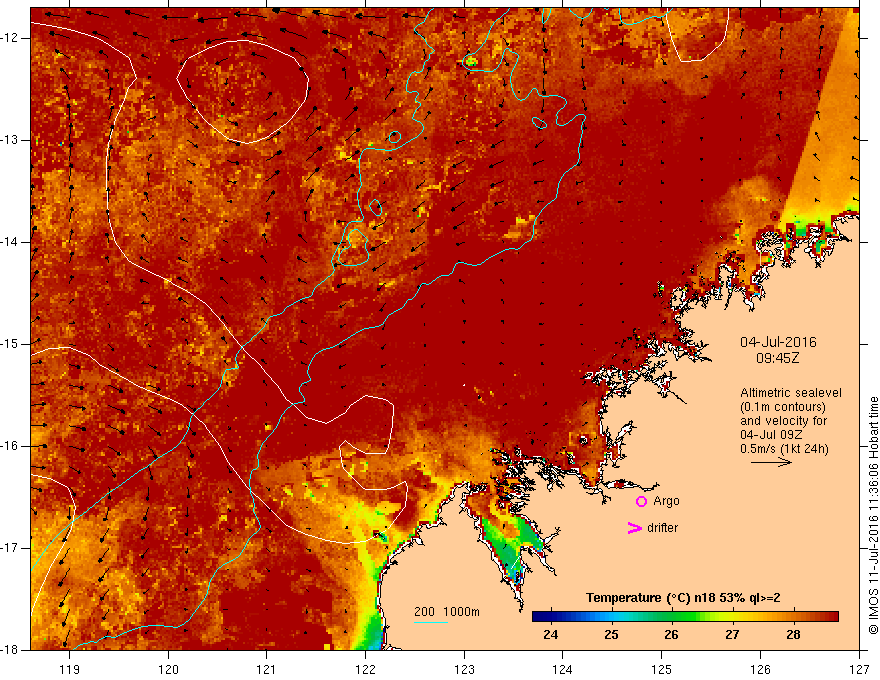The height and width of the screenshot is (680, 880).
Task: Click the 126 longitude axis label
Action: pos(760,669)
